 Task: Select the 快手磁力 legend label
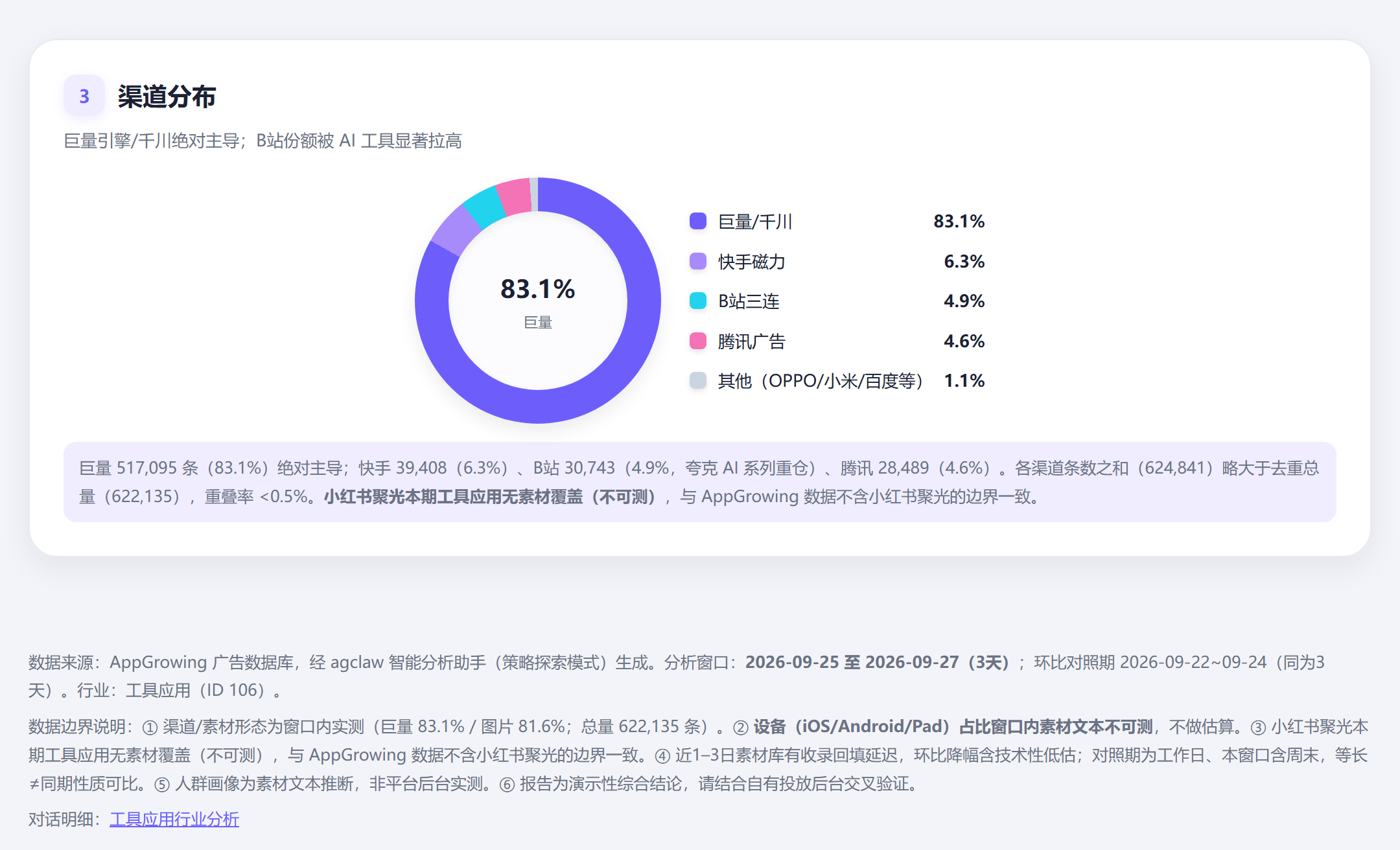click(752, 262)
